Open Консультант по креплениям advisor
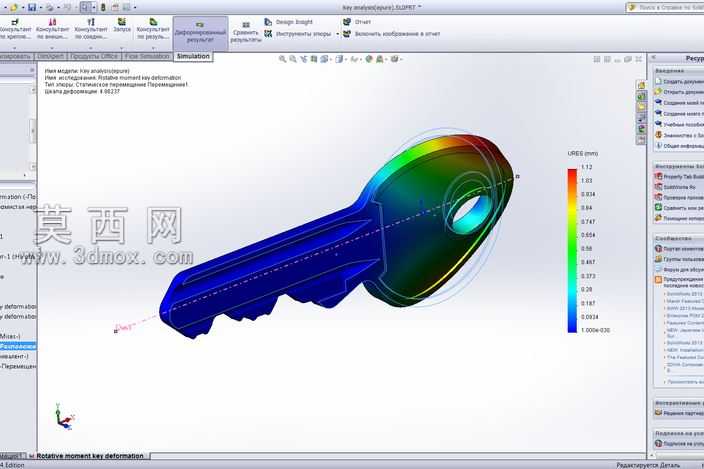The image size is (704, 469). [16, 29]
